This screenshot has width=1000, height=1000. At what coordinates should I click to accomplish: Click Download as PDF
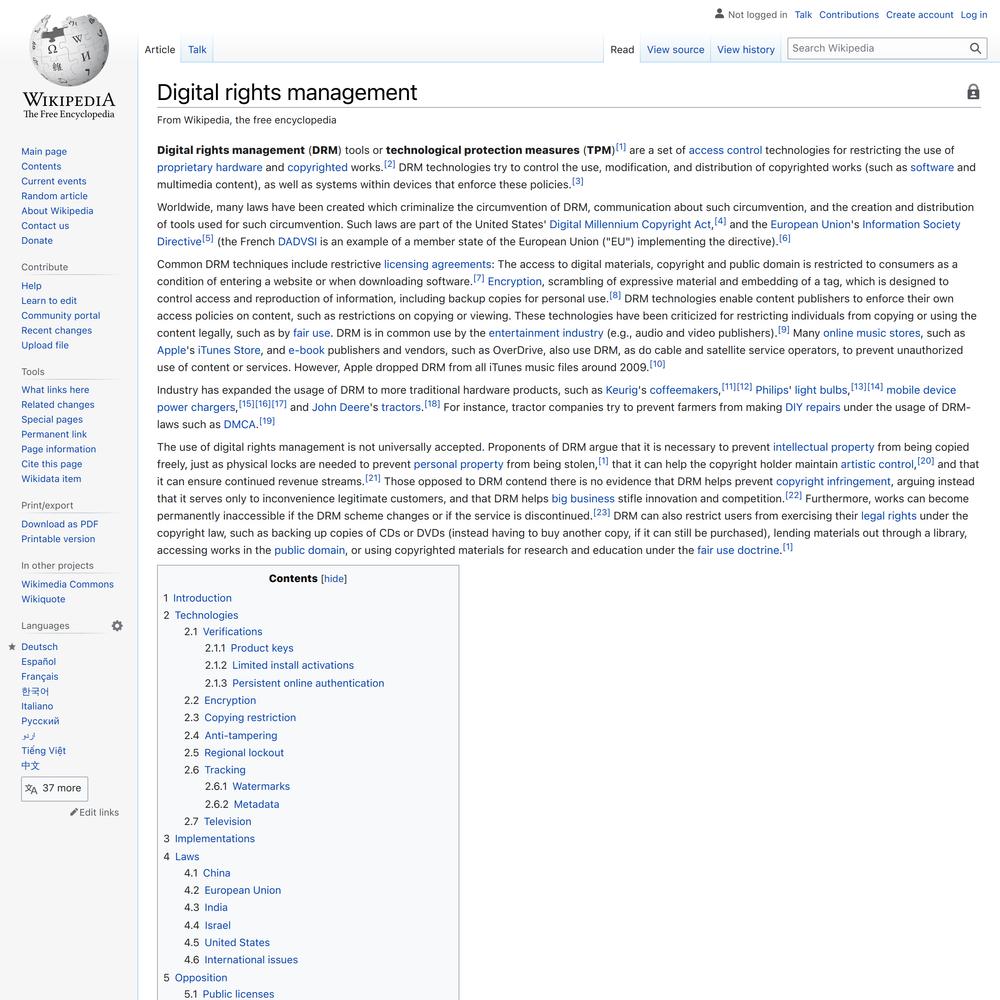tap(59, 524)
